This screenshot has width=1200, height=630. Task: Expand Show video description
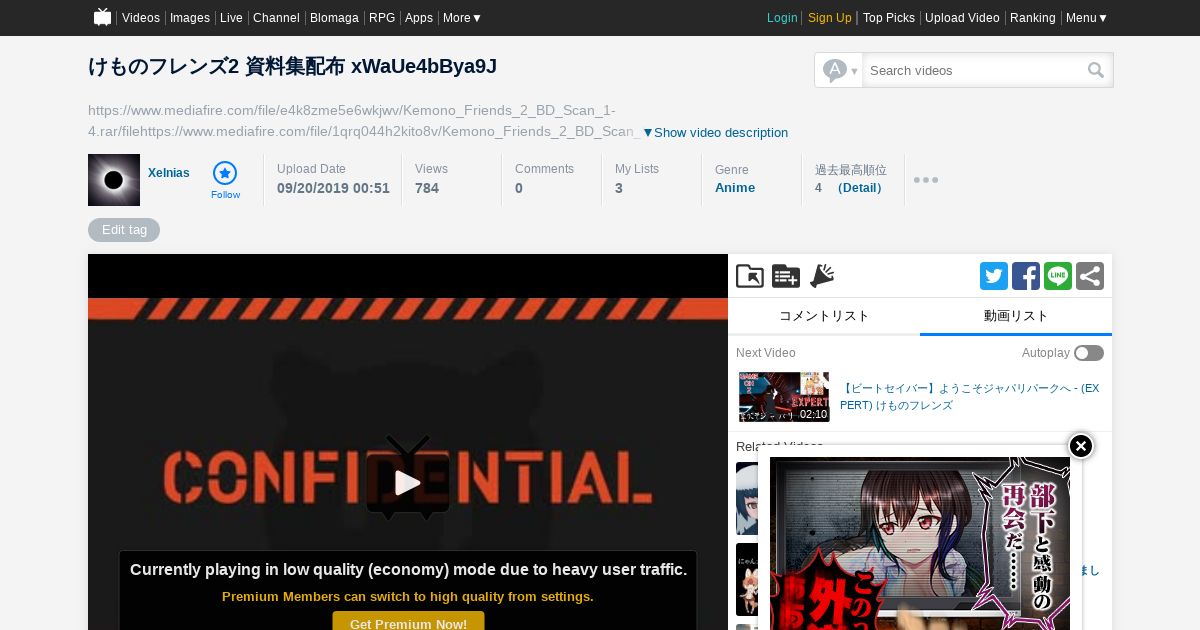pos(715,133)
